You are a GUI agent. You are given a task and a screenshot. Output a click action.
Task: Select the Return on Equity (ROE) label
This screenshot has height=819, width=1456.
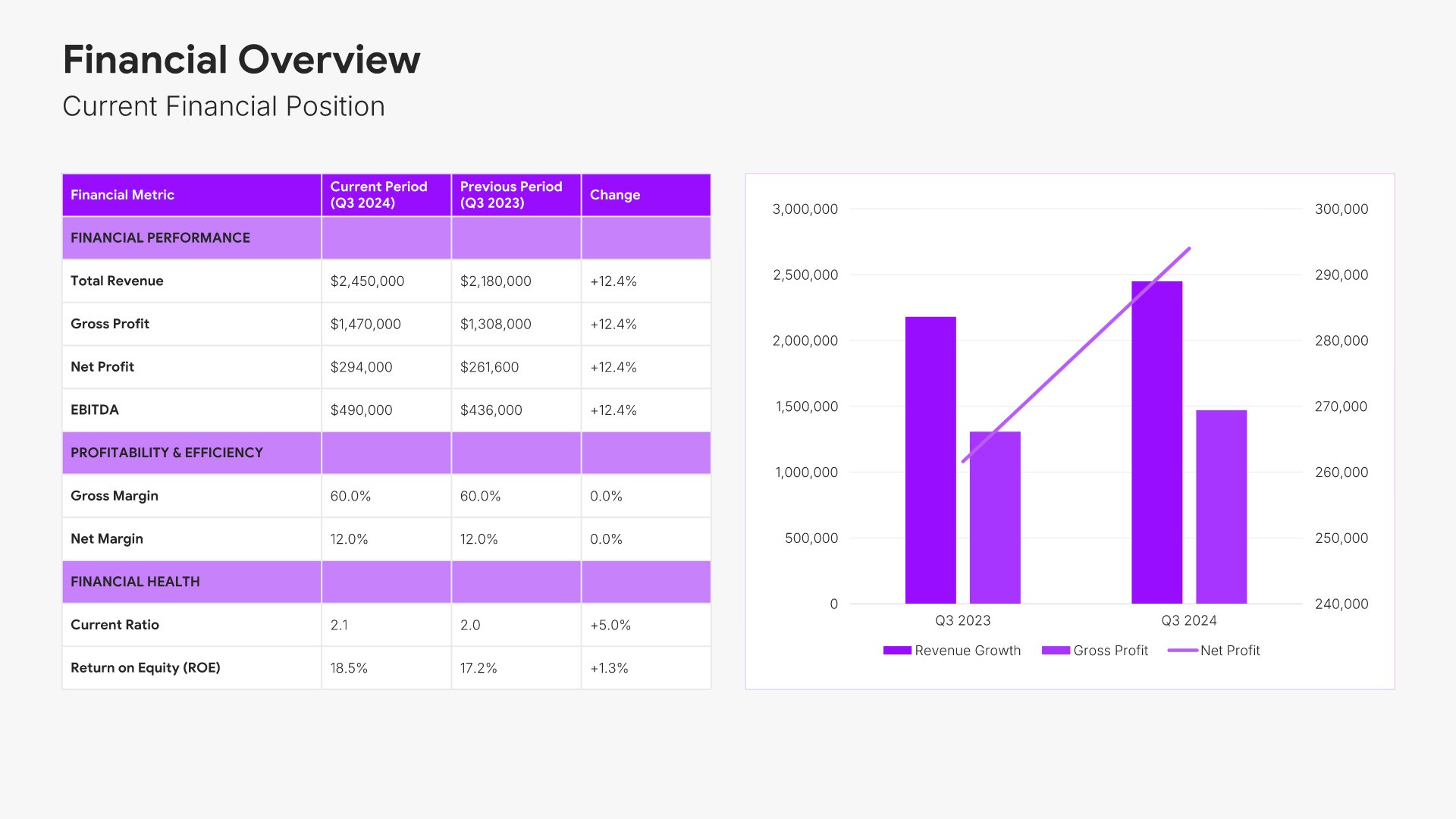click(145, 668)
